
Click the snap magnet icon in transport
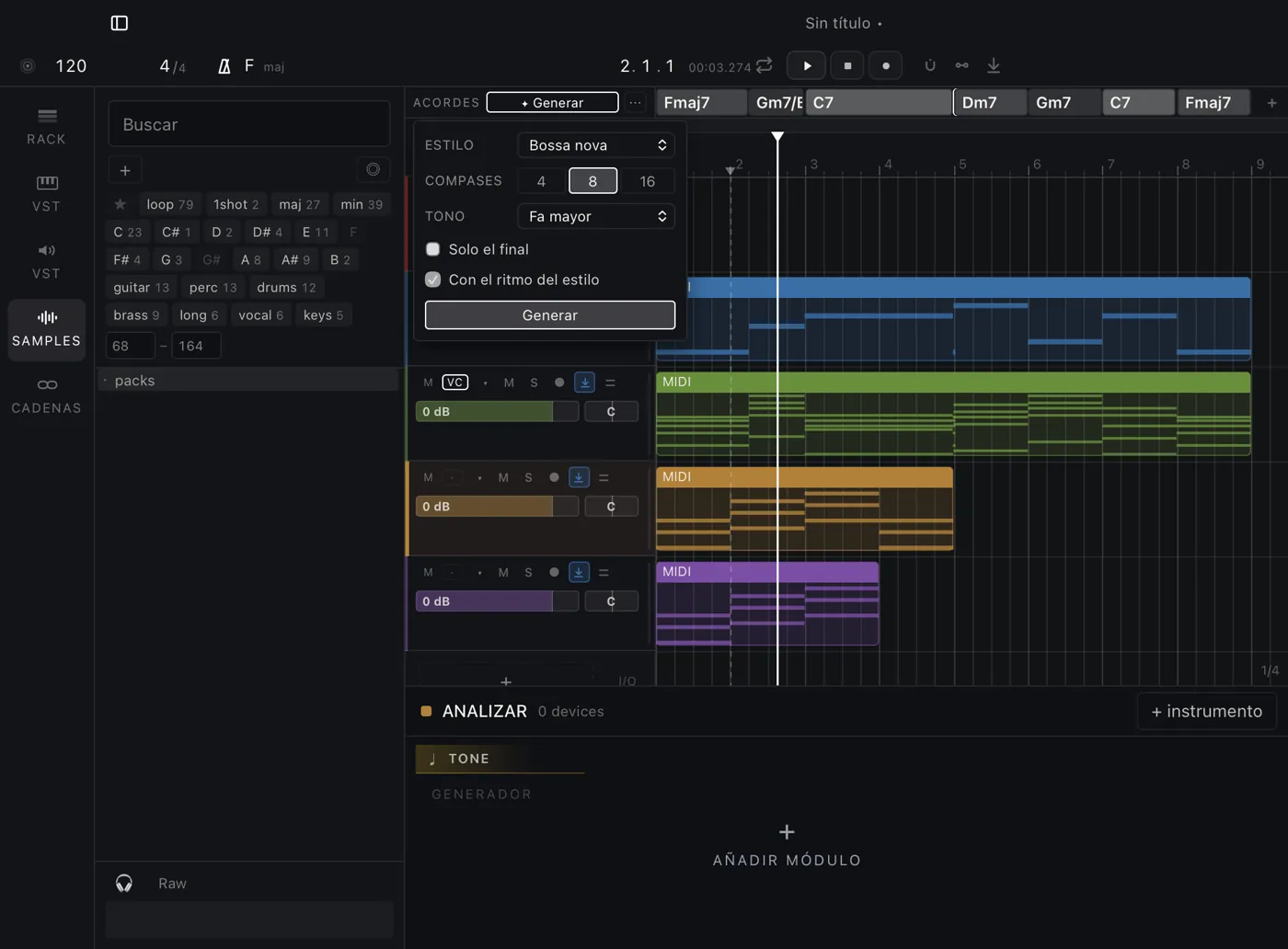pos(930,65)
